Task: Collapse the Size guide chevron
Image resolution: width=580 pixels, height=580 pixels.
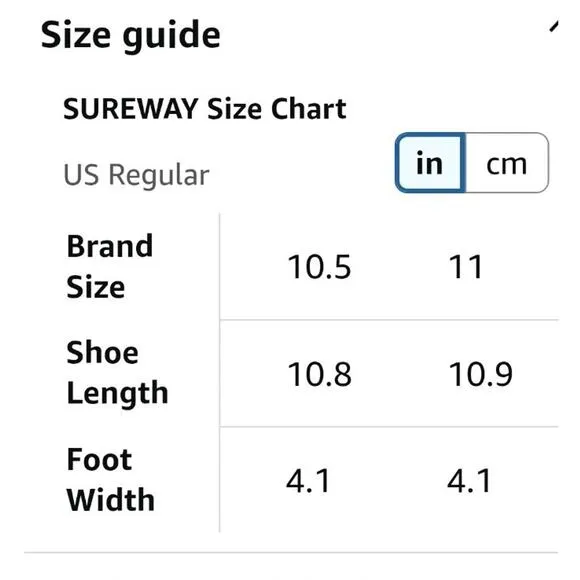Action: click(553, 27)
